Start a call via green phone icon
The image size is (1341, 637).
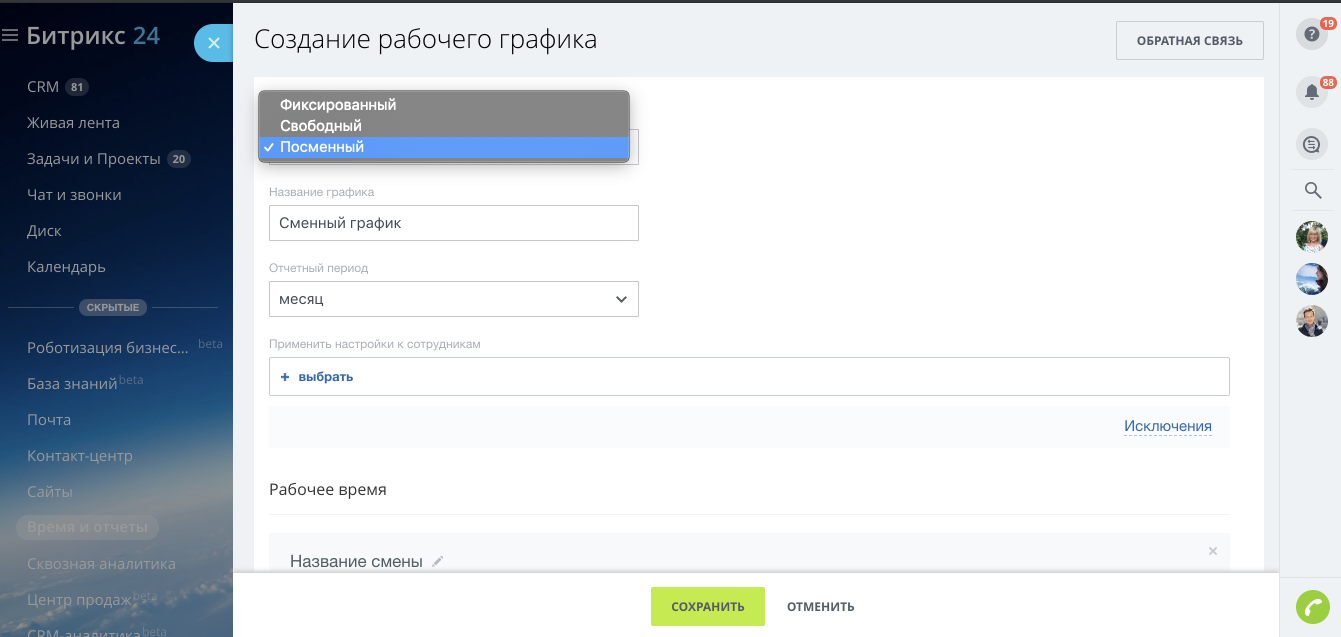(x=1315, y=608)
